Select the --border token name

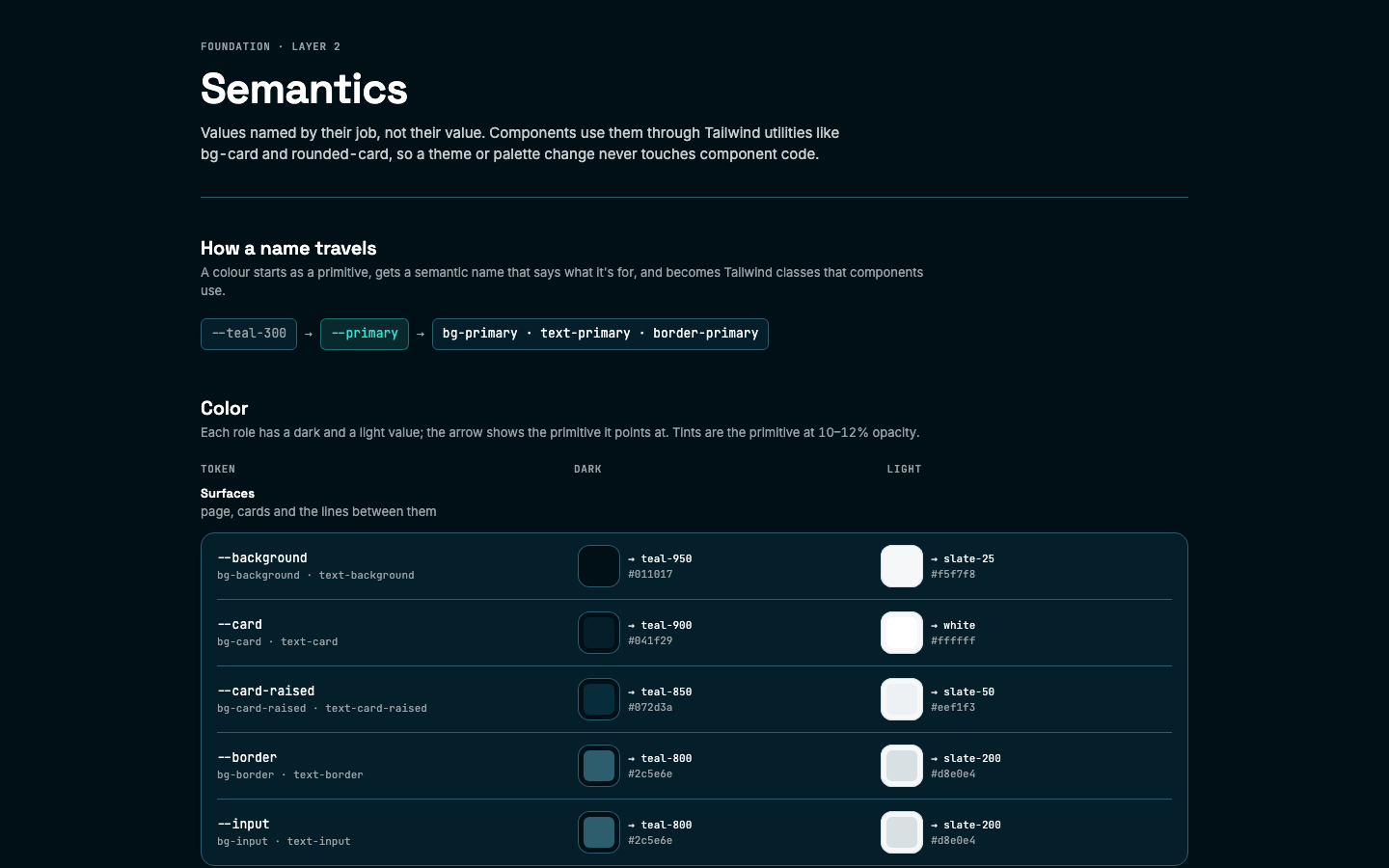247,757
